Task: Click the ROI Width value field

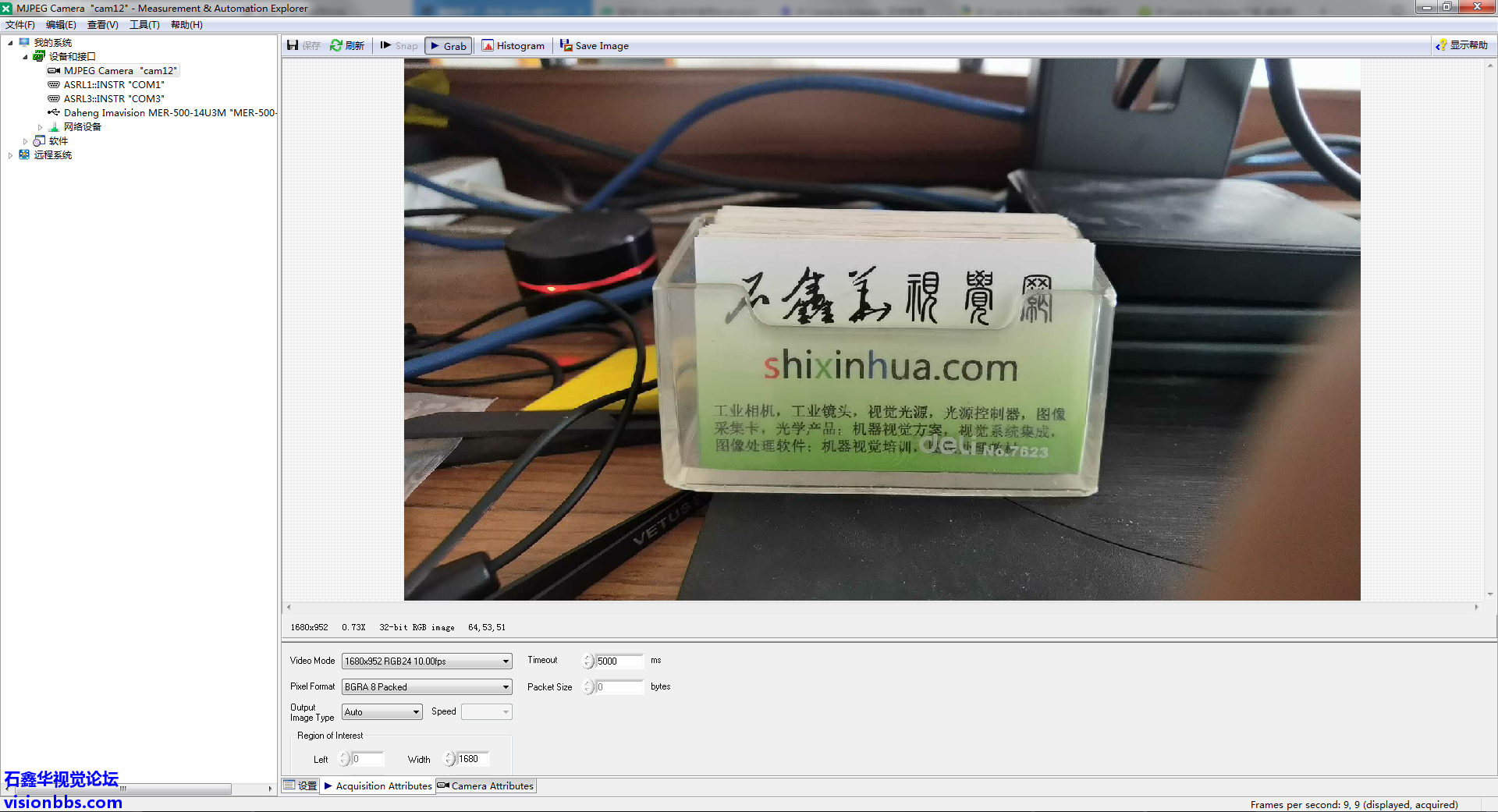Action: coord(473,758)
